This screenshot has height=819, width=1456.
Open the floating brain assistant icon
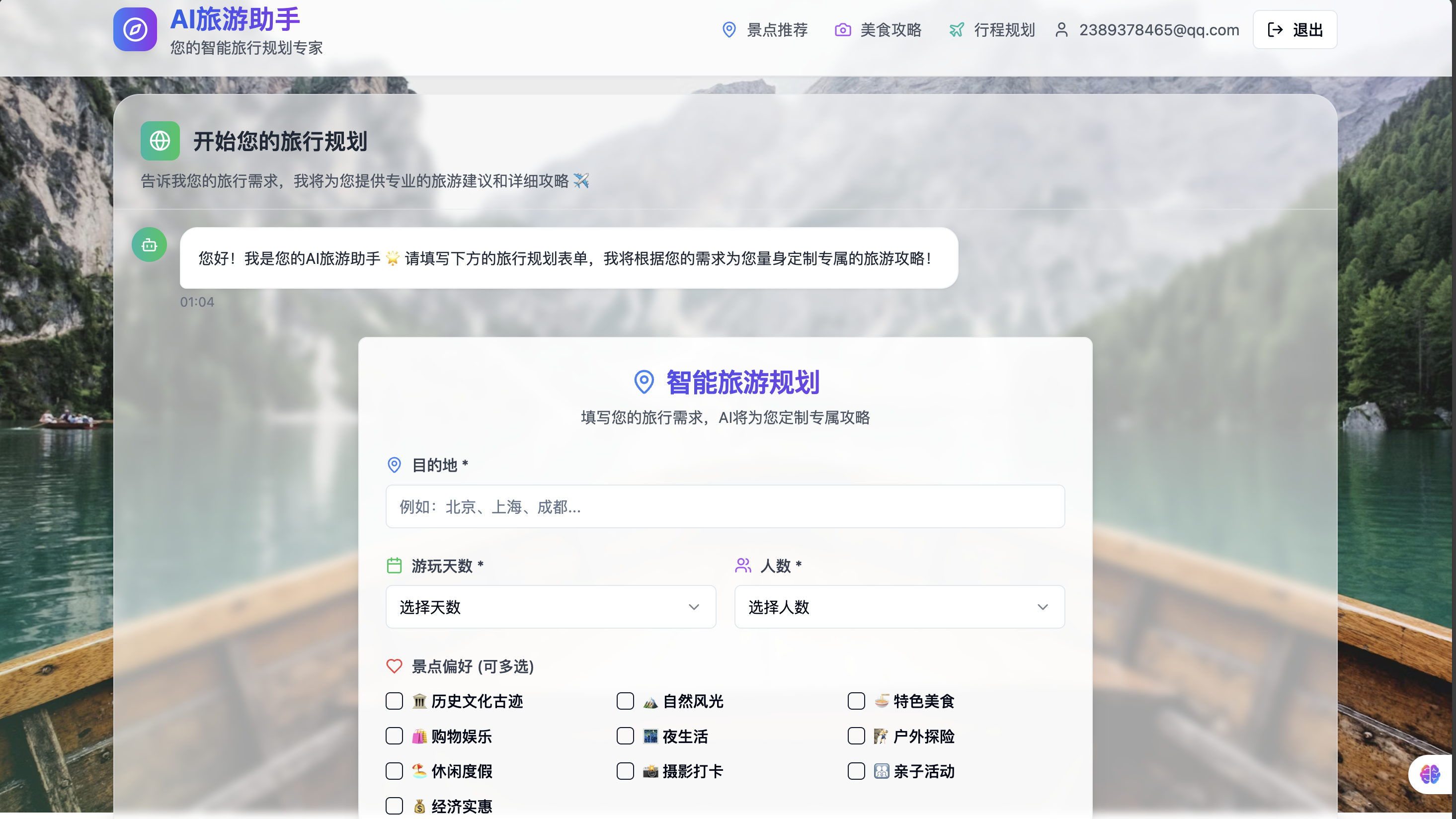tap(1430, 774)
